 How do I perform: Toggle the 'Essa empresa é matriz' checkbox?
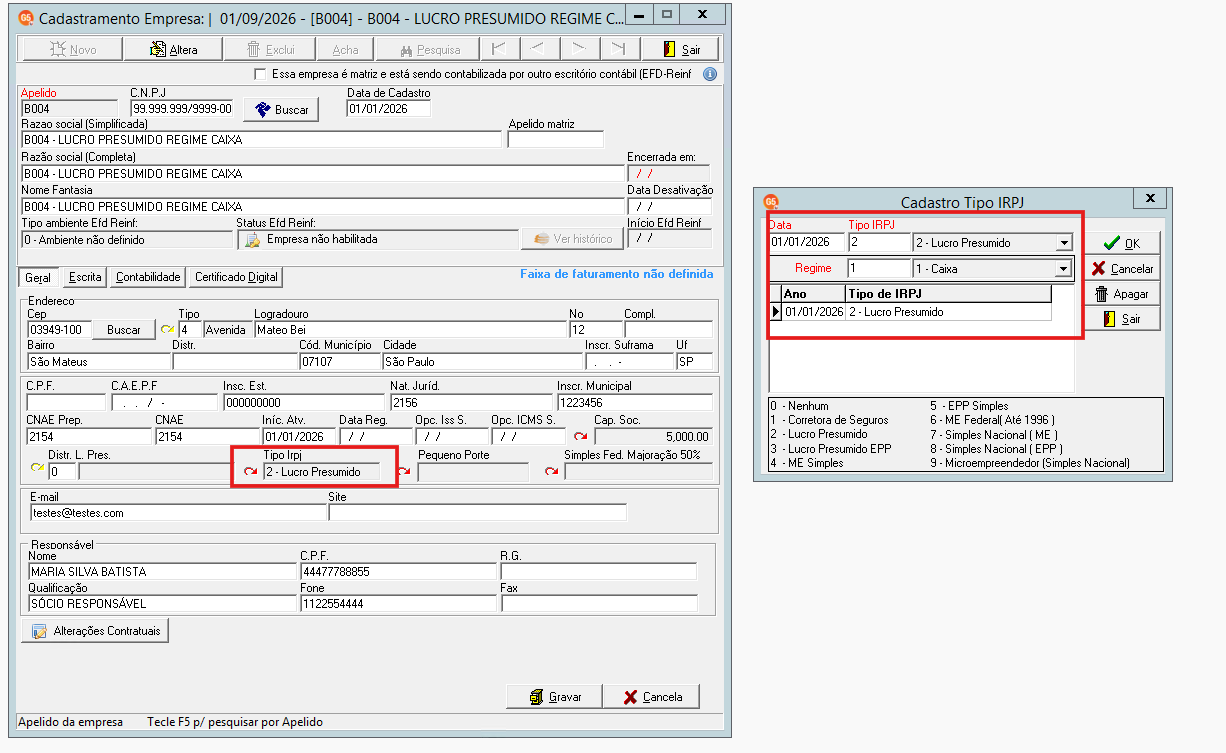click(x=261, y=74)
